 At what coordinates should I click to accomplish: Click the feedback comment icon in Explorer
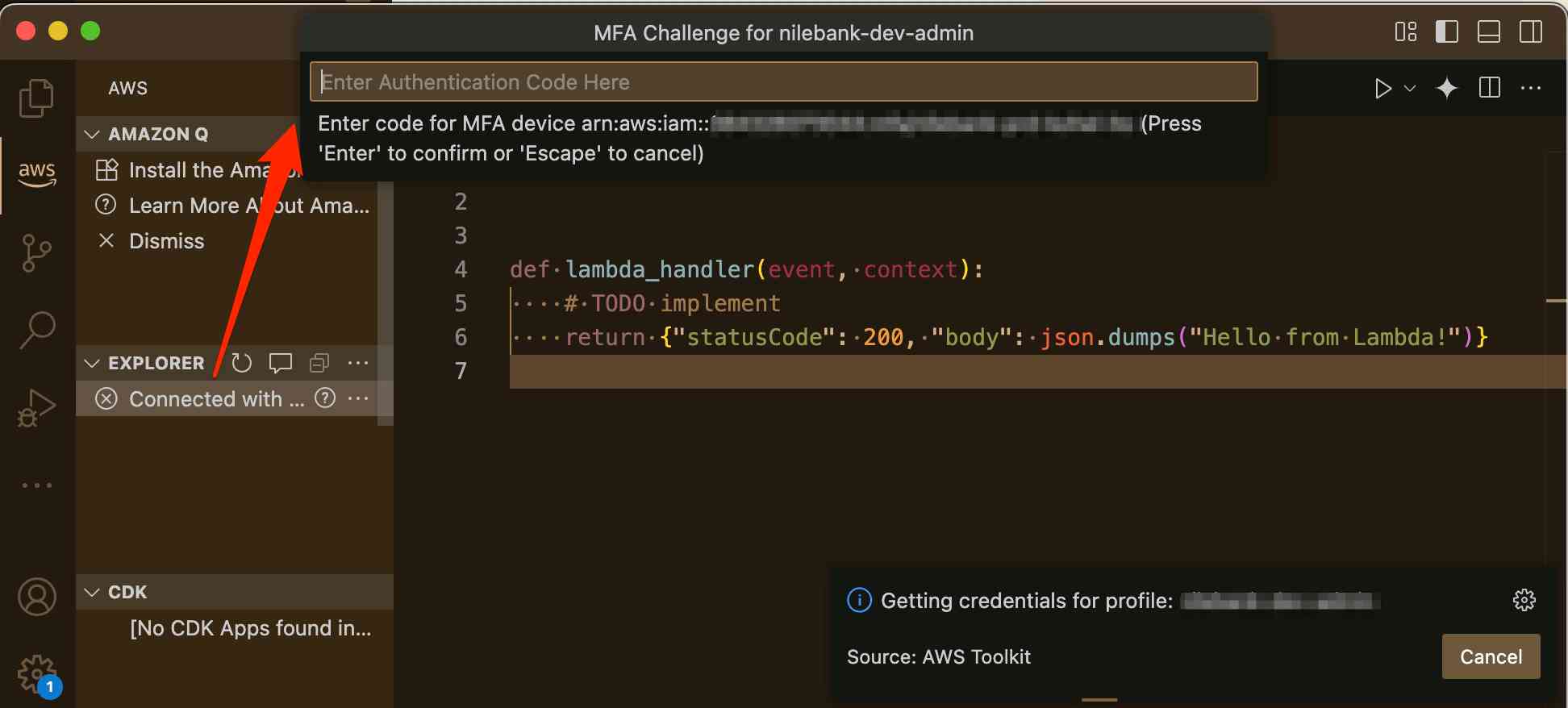pos(280,364)
